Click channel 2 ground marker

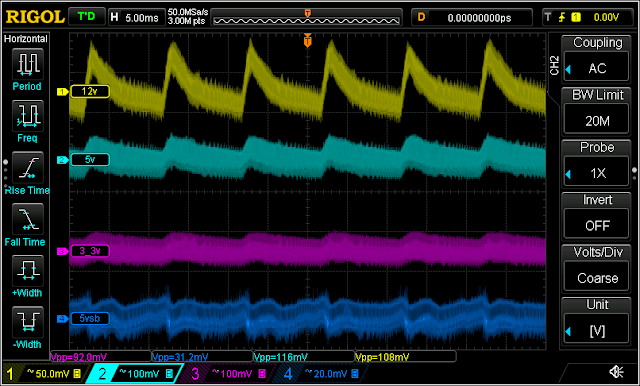[x=62, y=160]
